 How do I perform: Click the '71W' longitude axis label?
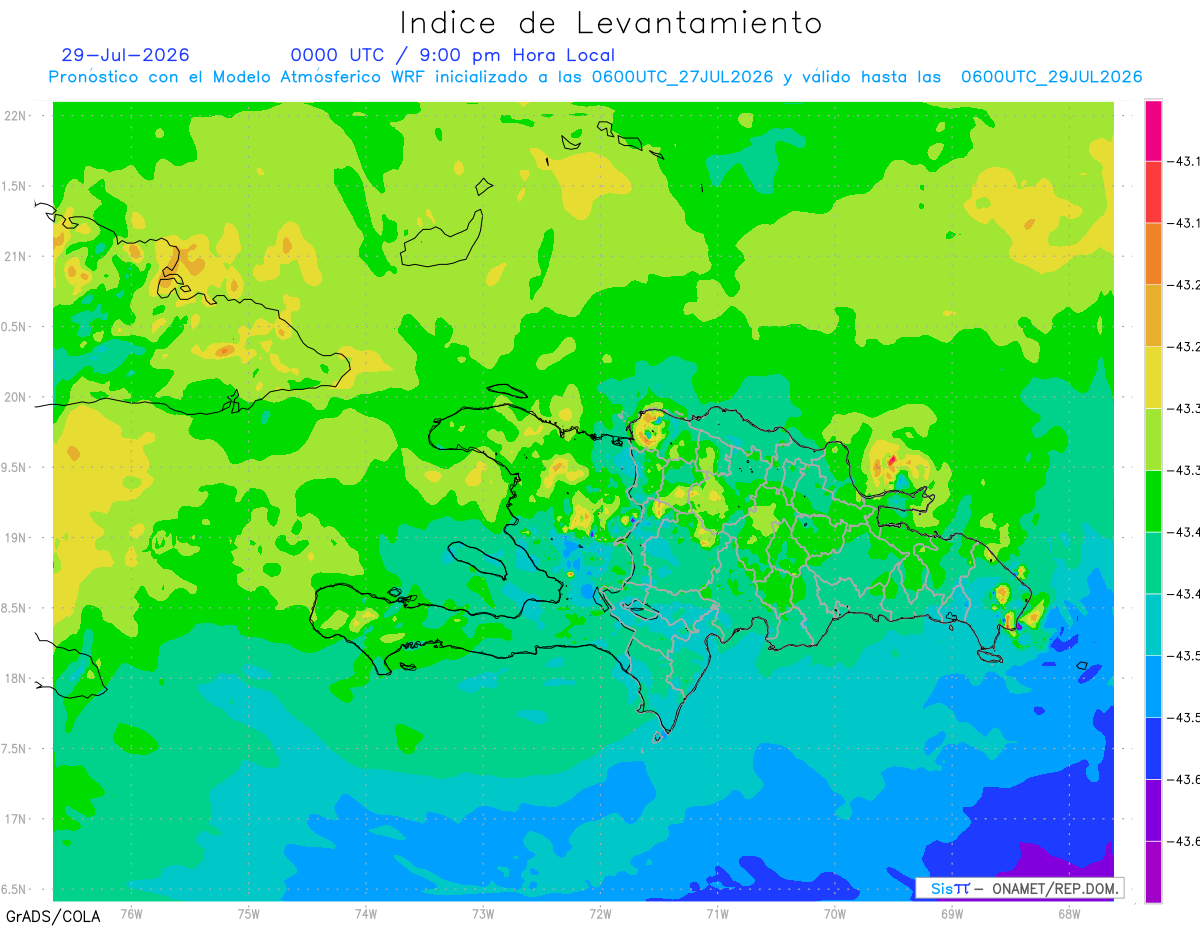pos(717,913)
